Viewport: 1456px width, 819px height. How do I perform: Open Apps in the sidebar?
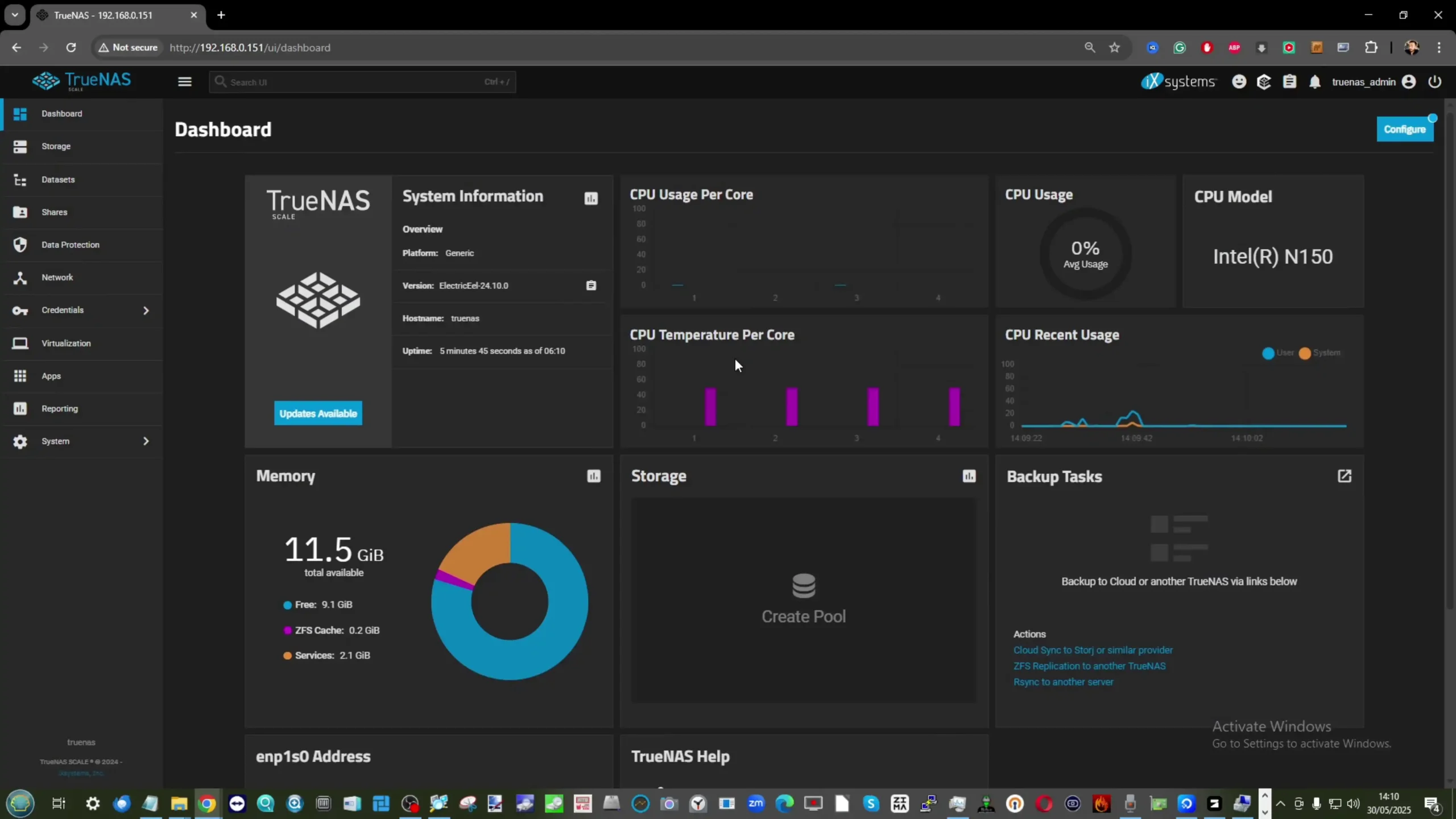[x=82, y=376]
